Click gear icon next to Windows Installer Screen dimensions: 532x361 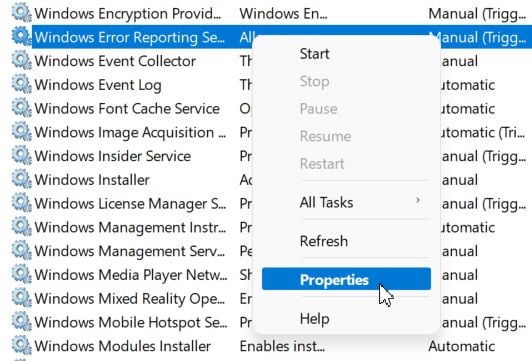(x=22, y=179)
